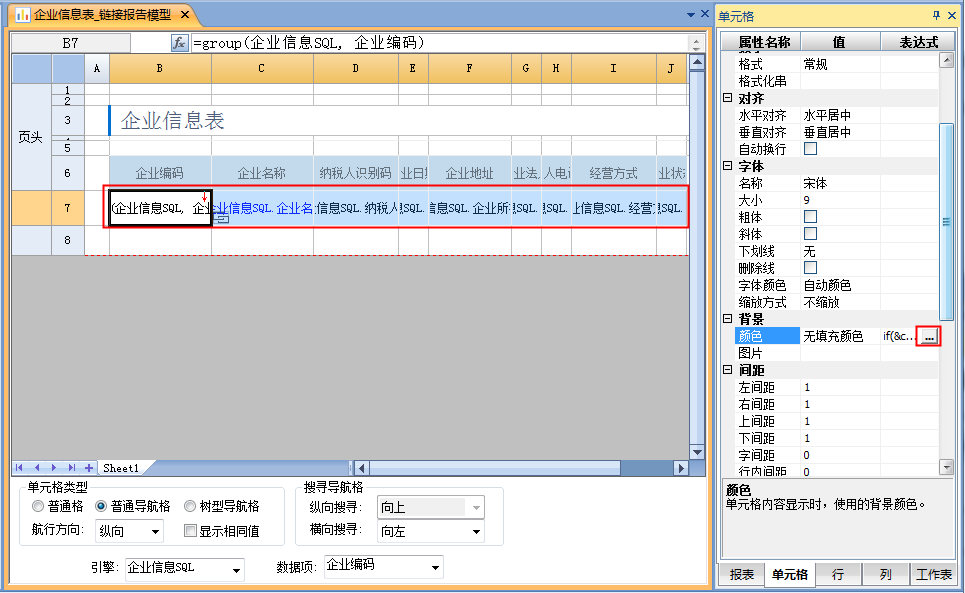Toggle the 自动换行 word wrap checkbox
Image resolution: width=965 pixels, height=593 pixels.
[810, 149]
